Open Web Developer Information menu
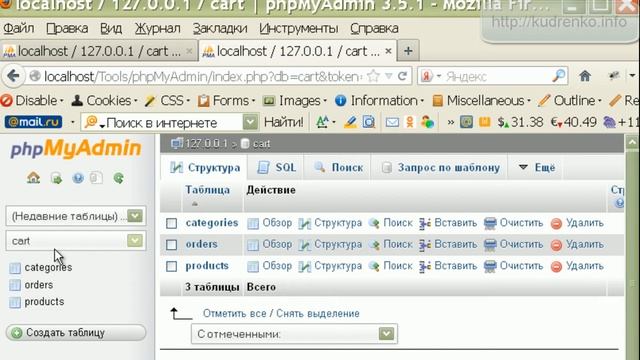Image resolution: width=640 pixels, height=360 pixels. (x=379, y=100)
